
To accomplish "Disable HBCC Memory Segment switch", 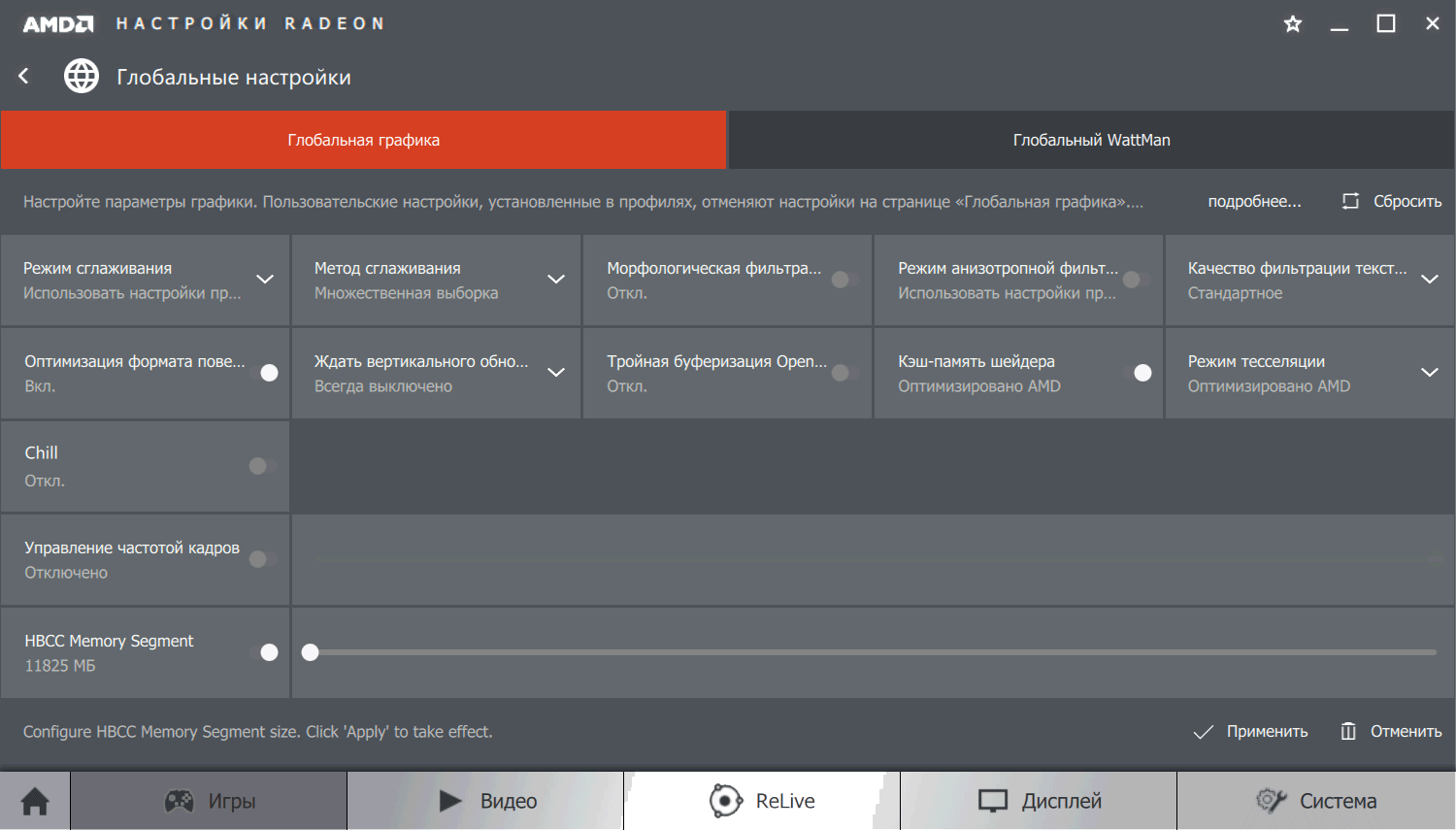I will [x=264, y=652].
